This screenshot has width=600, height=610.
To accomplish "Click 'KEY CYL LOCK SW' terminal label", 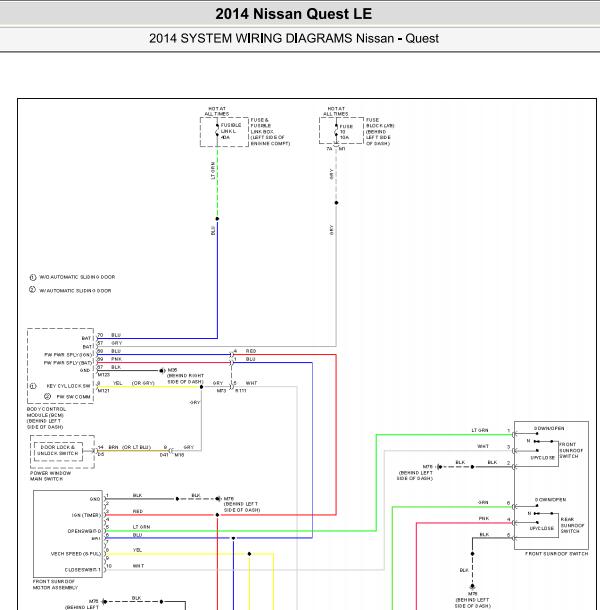I will click(x=68, y=386).
